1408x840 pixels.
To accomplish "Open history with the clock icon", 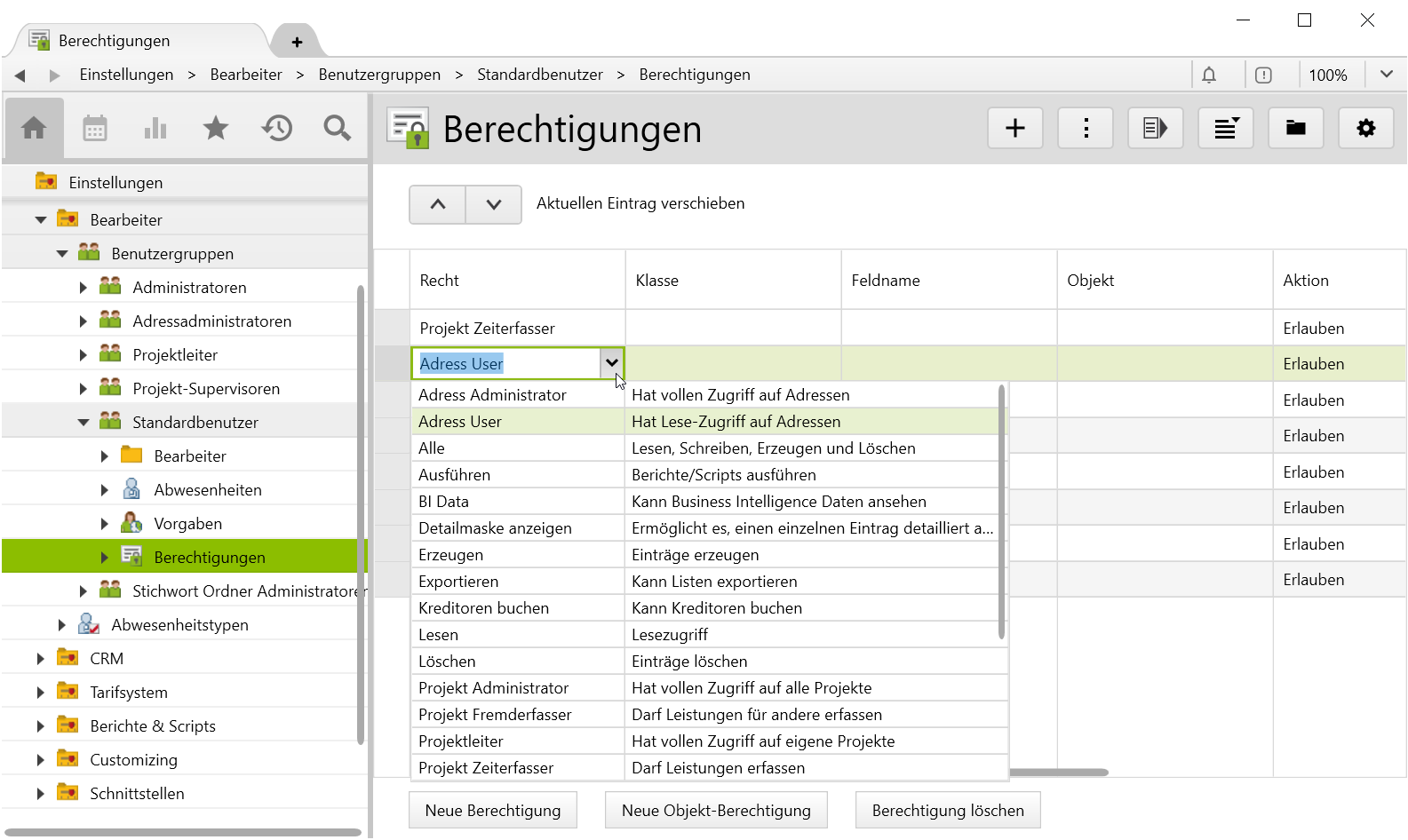I will pos(277,129).
